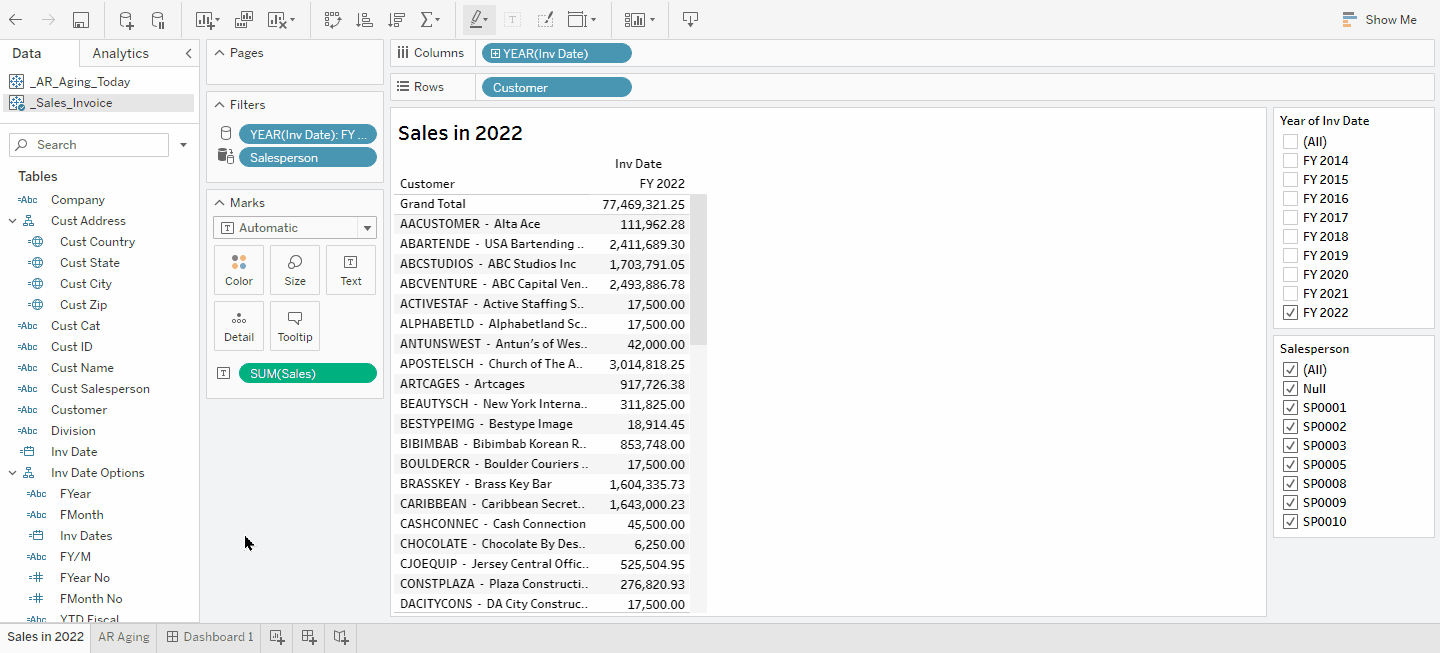Open the AR Aging sheet tab

point(123,637)
